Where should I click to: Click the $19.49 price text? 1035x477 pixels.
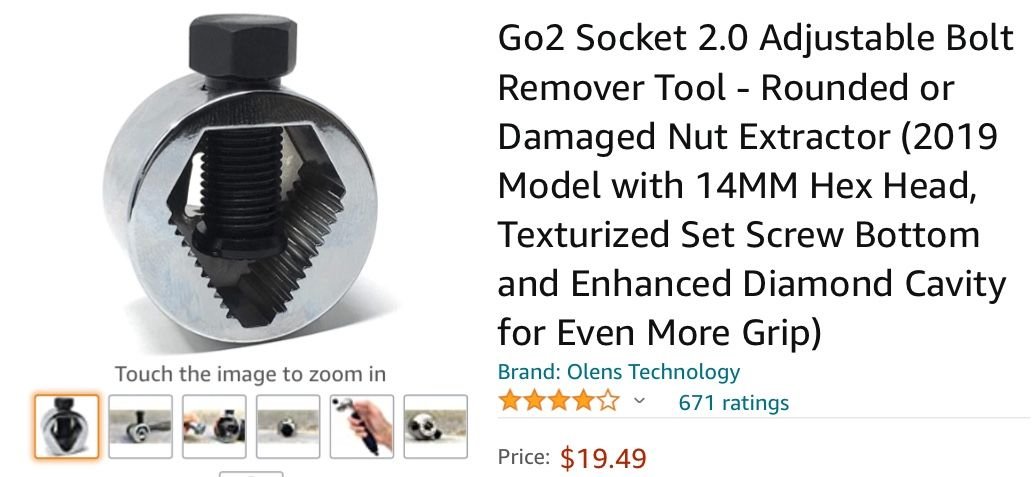click(603, 458)
